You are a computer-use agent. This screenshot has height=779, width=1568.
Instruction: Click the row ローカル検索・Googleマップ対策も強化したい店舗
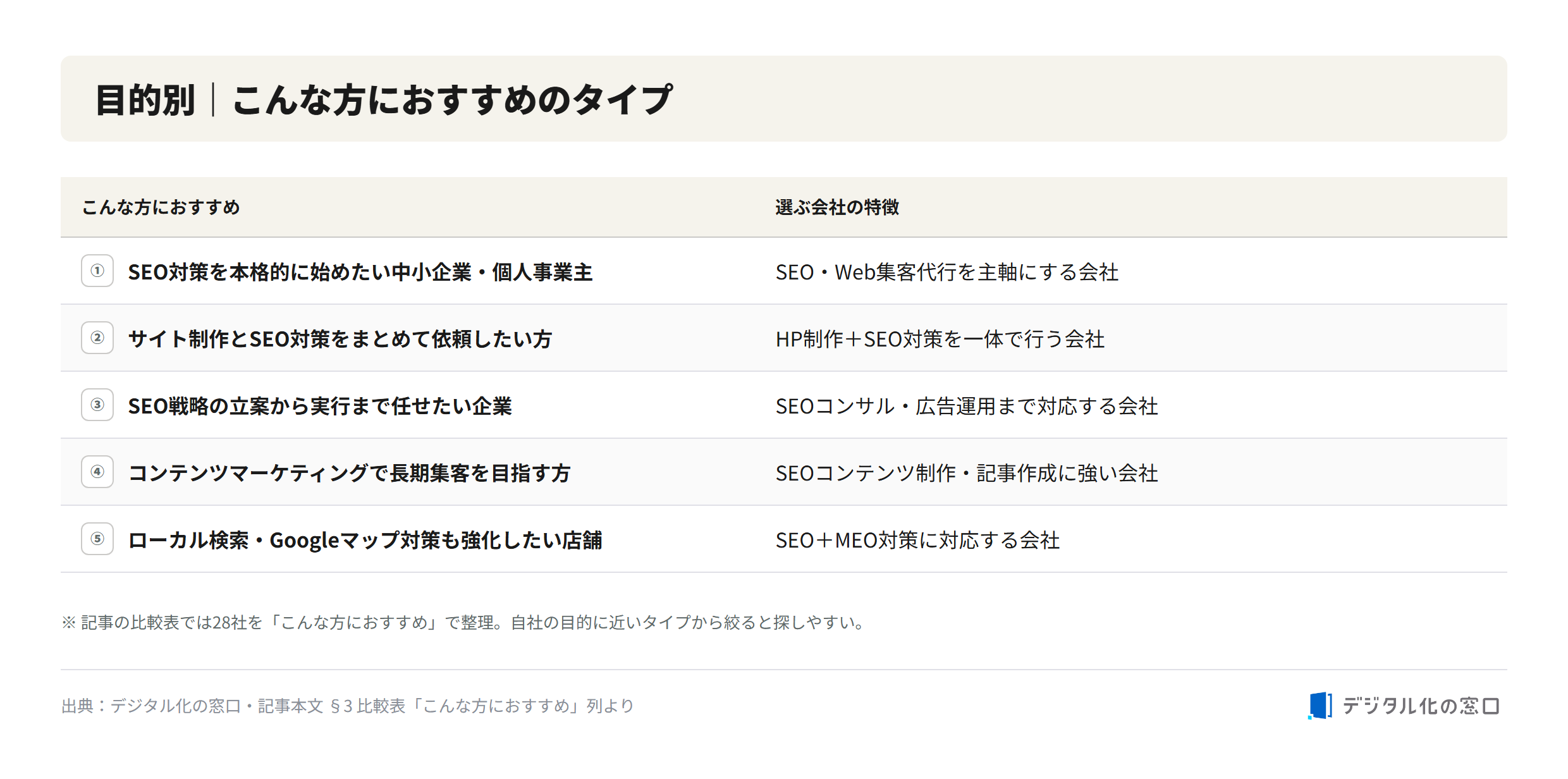point(784,539)
